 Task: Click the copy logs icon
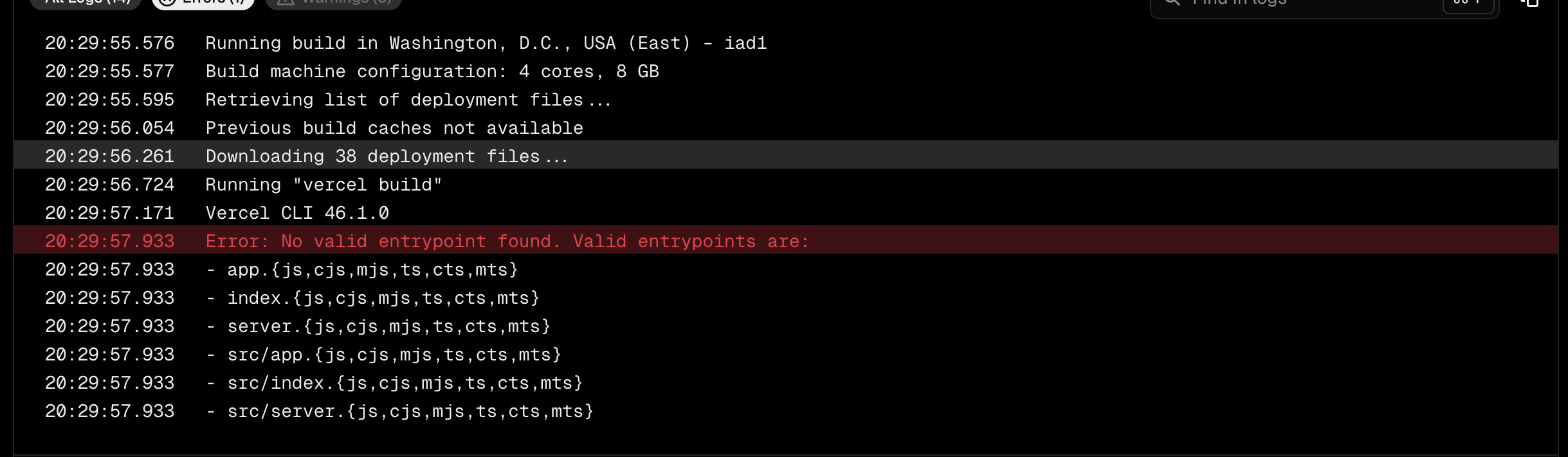click(1530, 3)
